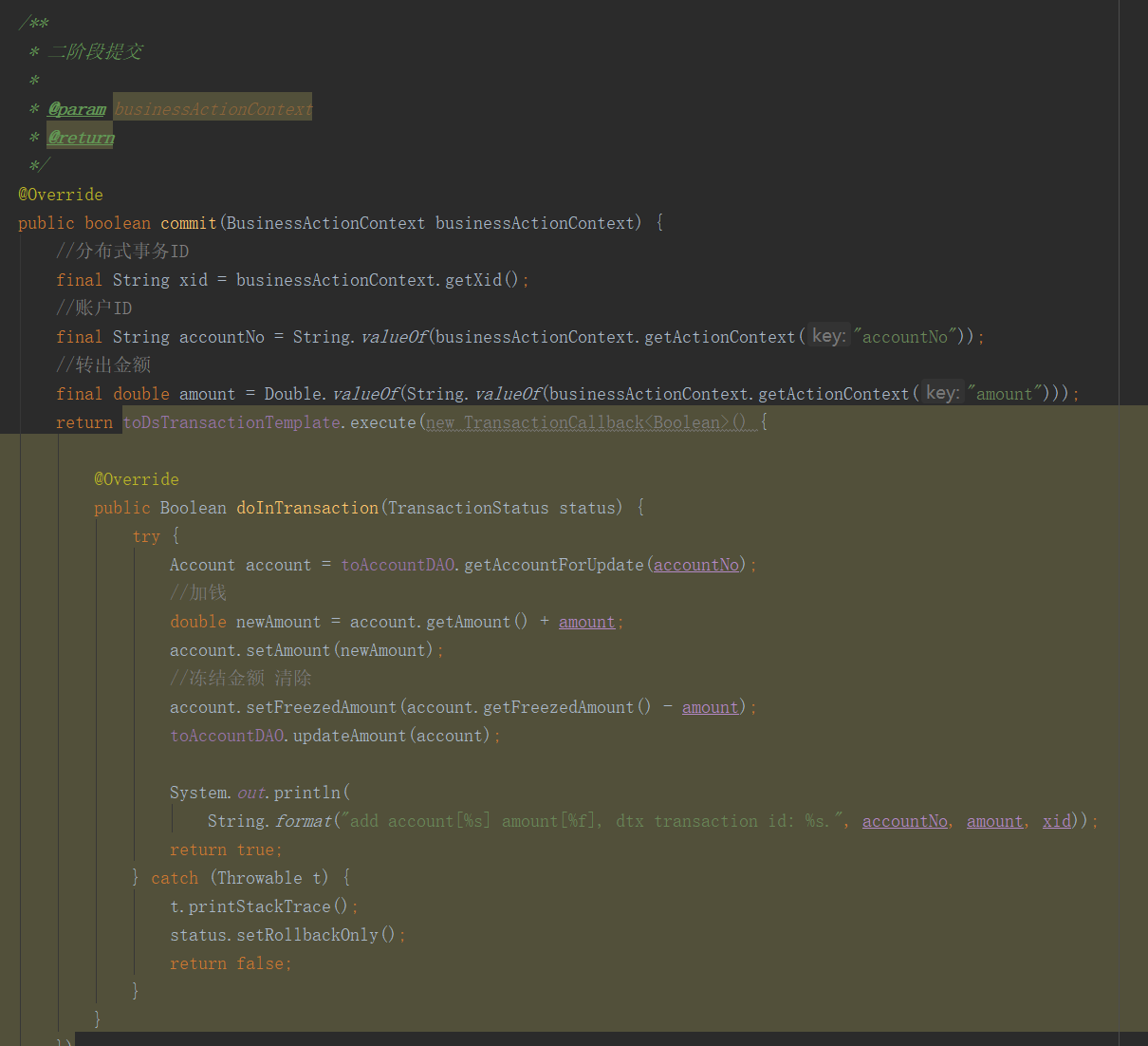1148x1046 pixels.
Task: Select the @return Javadoc tag
Action: [81, 138]
